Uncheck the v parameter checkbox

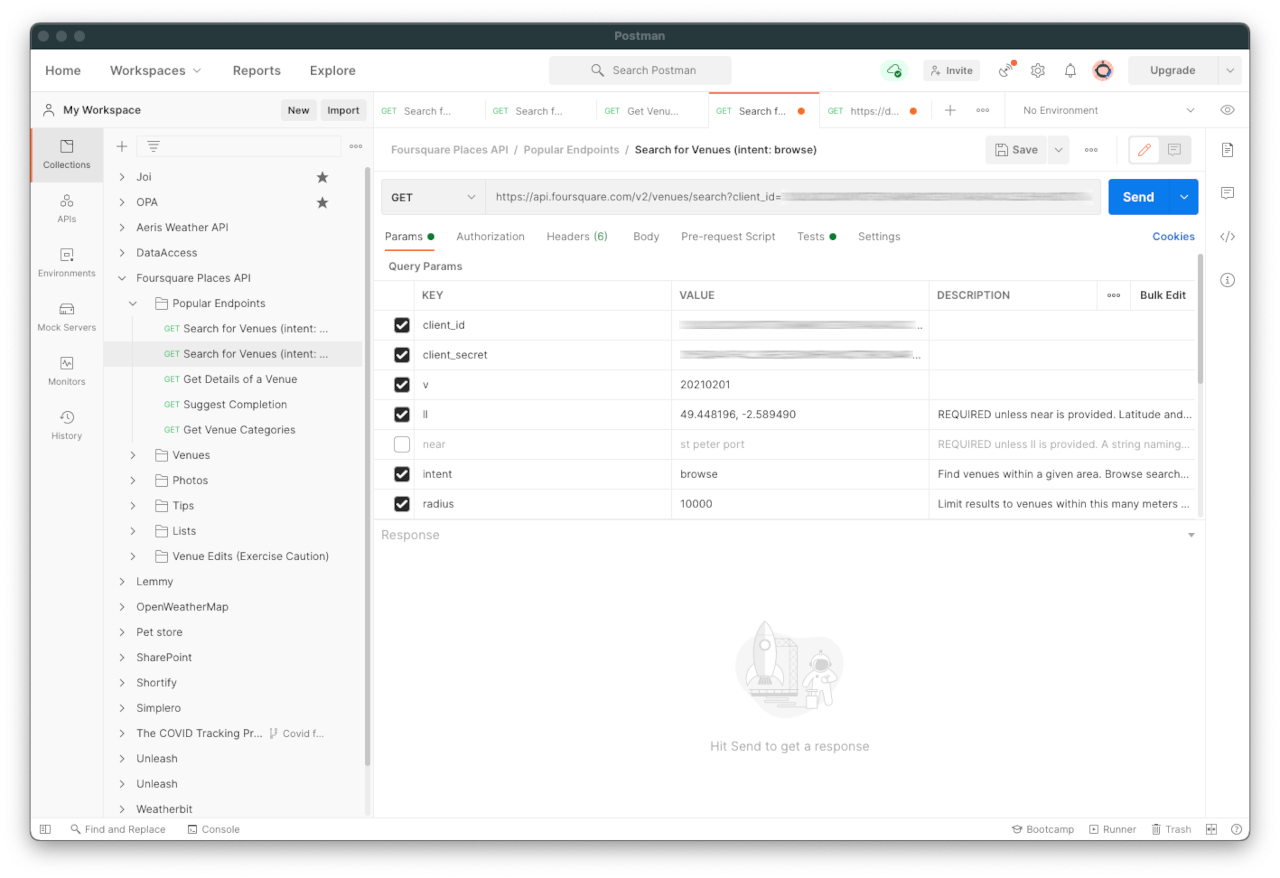click(x=402, y=385)
